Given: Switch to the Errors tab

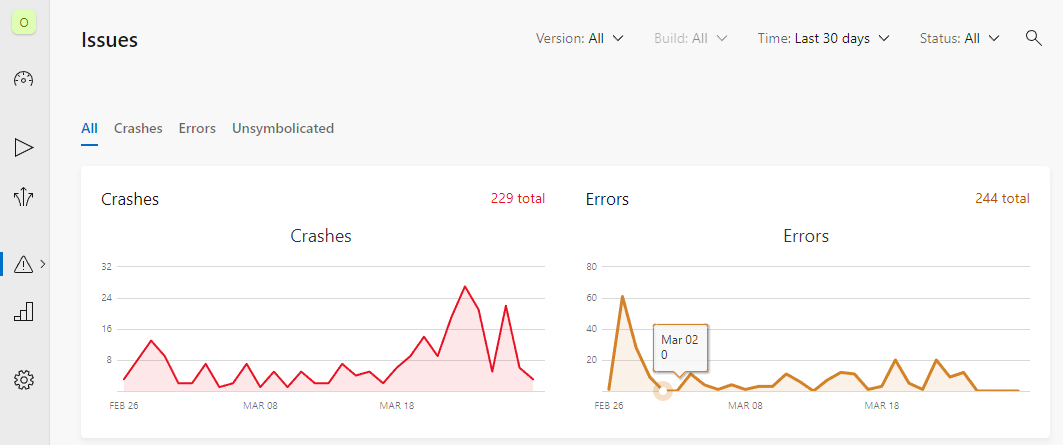Looking at the screenshot, I should coord(197,128).
